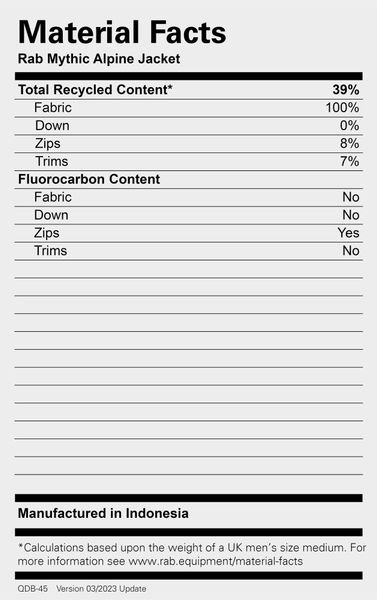Click the Material Facts heading

[122, 33]
